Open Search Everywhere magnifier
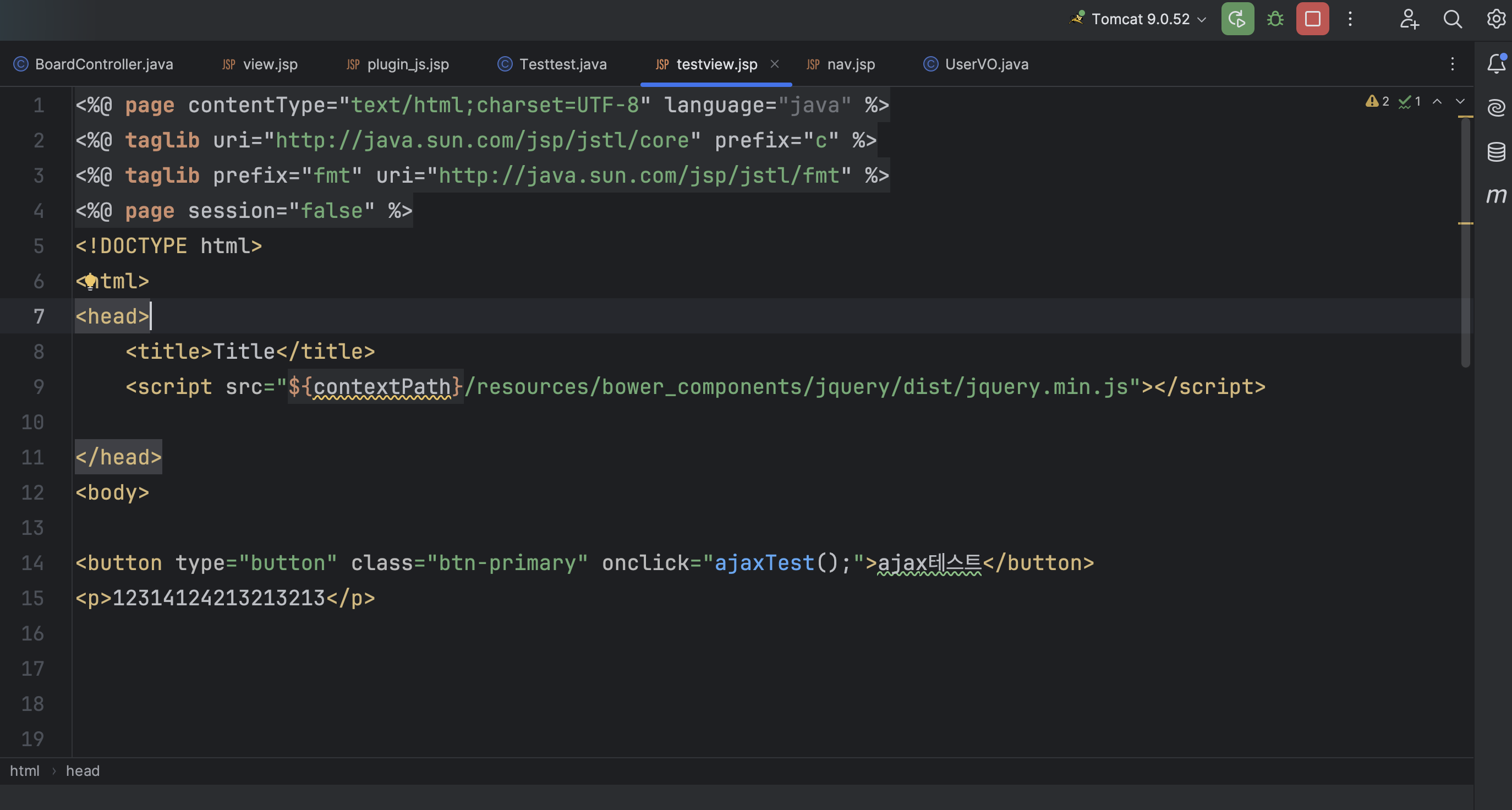Screen dimensions: 1512x810 click(1453, 19)
